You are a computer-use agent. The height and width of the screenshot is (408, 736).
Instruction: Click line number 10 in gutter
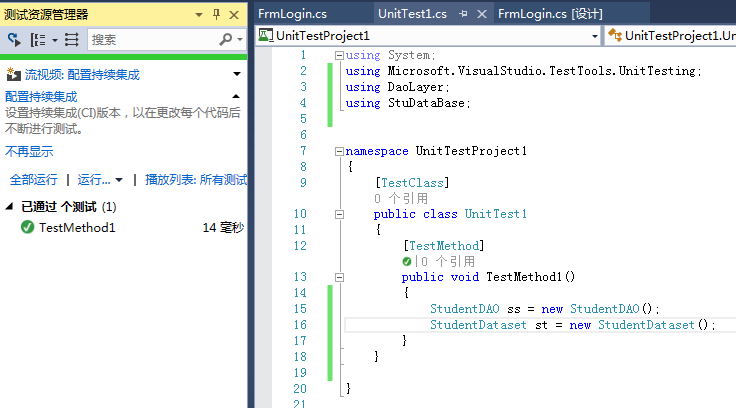coord(300,214)
